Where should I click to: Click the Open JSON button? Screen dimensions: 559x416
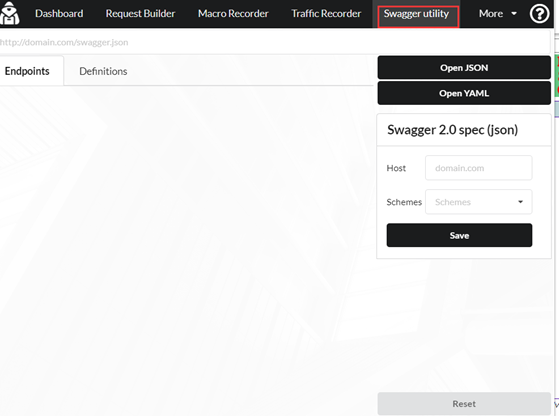point(464,68)
